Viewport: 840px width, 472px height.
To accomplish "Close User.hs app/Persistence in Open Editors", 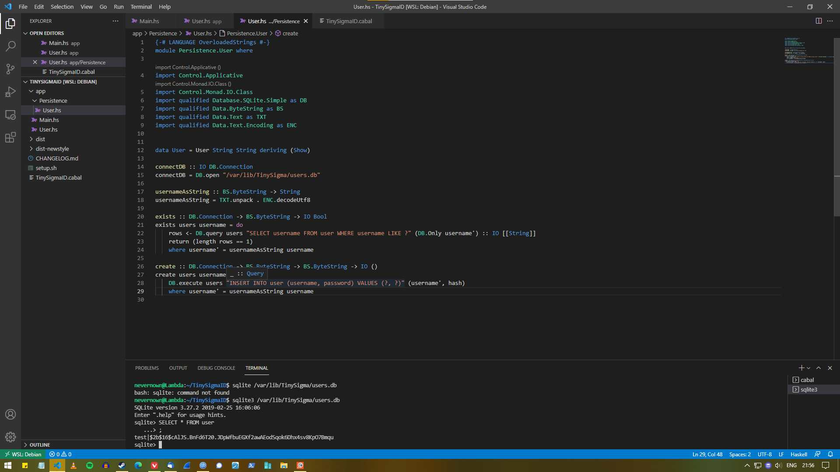I will click(35, 62).
